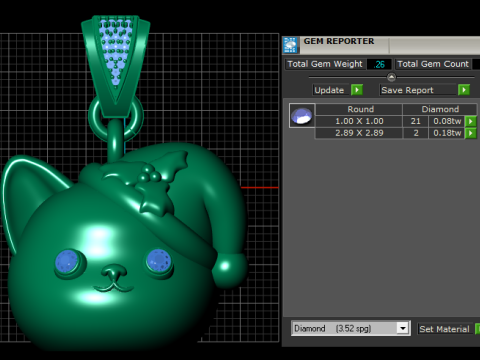Collapse the panel using the circular arrow handle
The width and height of the screenshot is (480, 360).
pos(391,78)
